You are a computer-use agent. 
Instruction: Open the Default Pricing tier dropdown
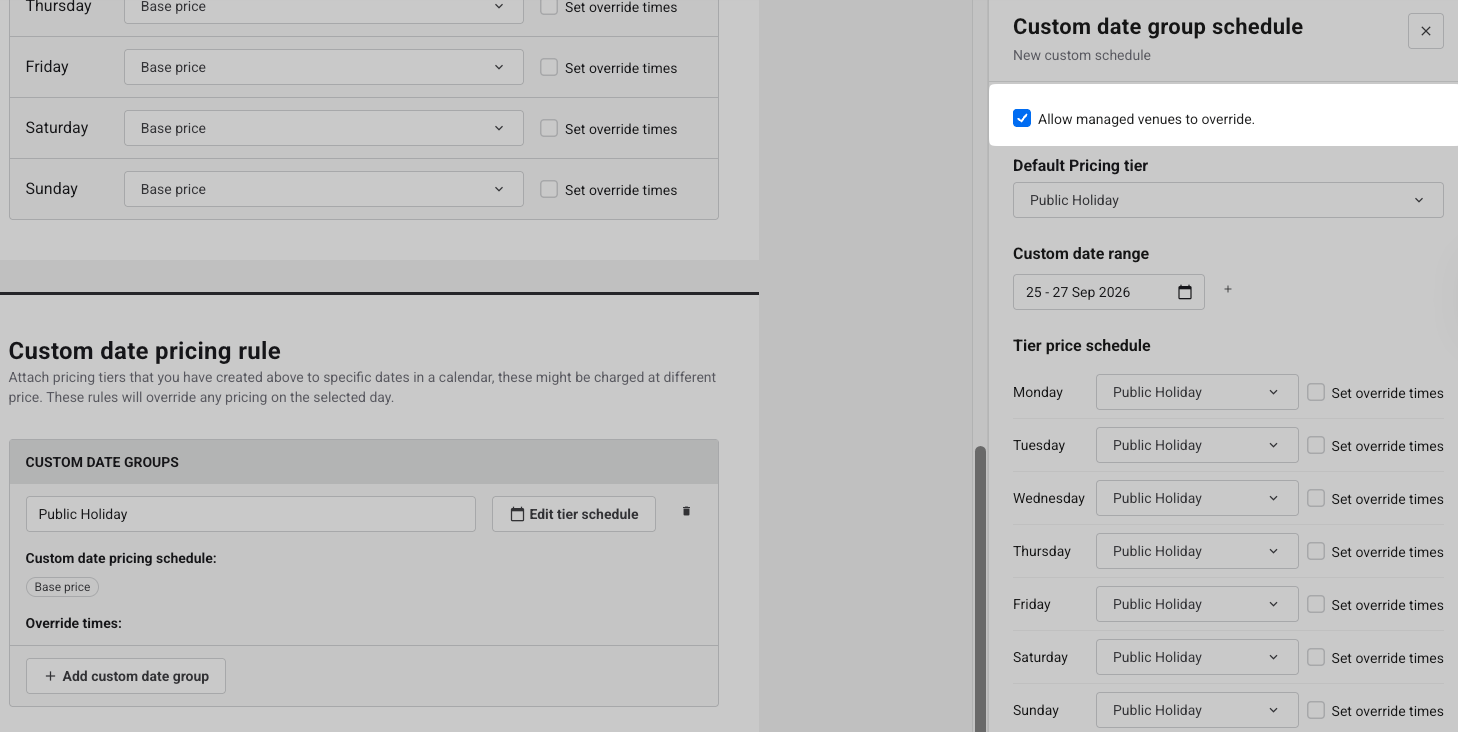(x=1228, y=200)
